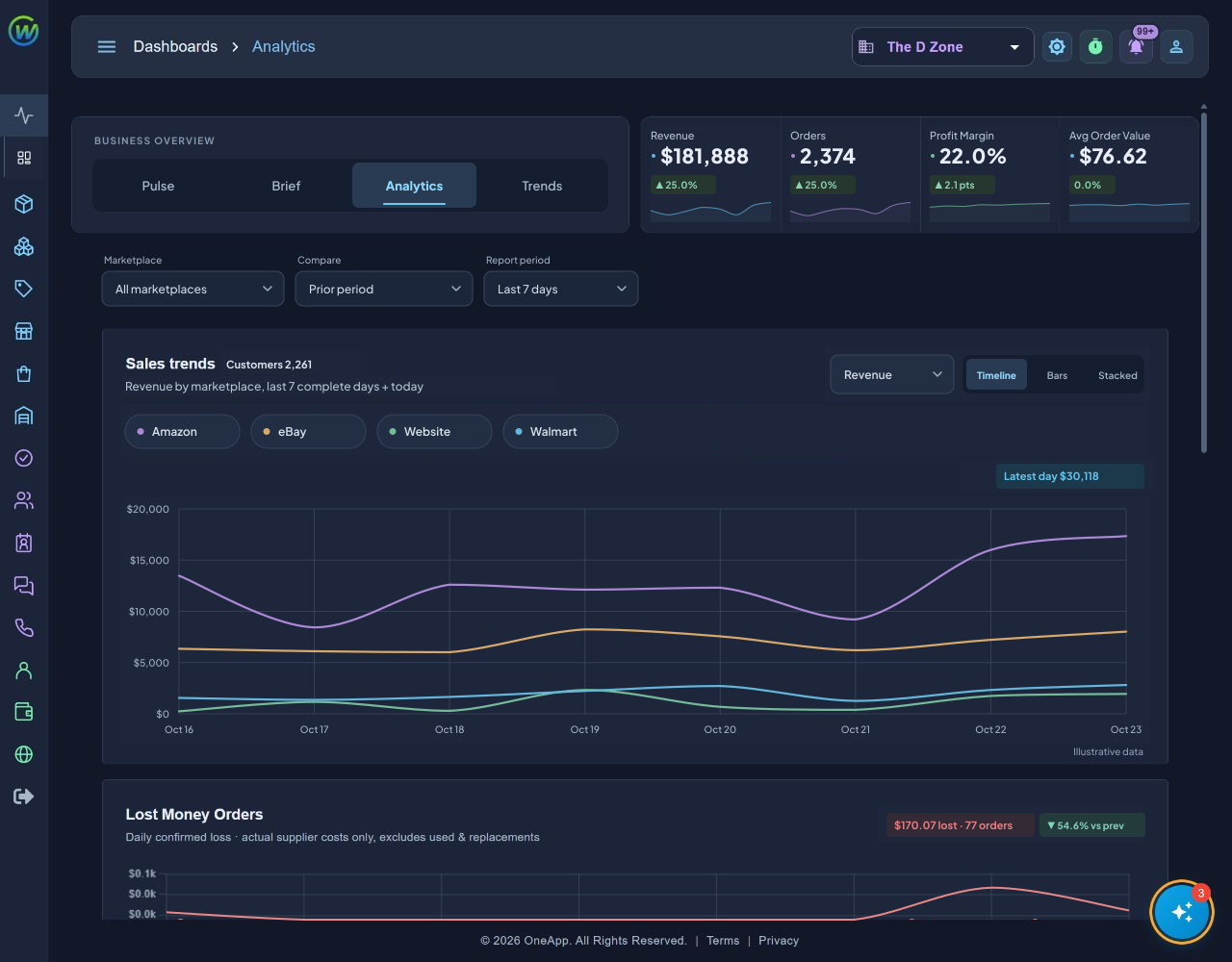Switch to the Pulse tab
The height and width of the screenshot is (962, 1232).
pyautogui.click(x=158, y=186)
